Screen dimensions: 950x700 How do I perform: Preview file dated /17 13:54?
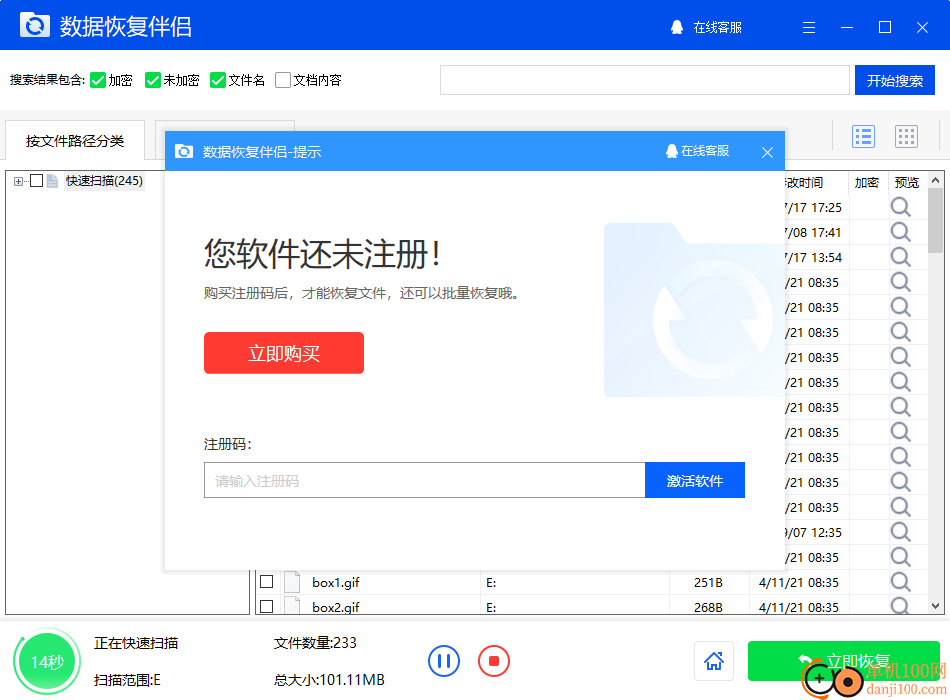pyautogui.click(x=900, y=257)
